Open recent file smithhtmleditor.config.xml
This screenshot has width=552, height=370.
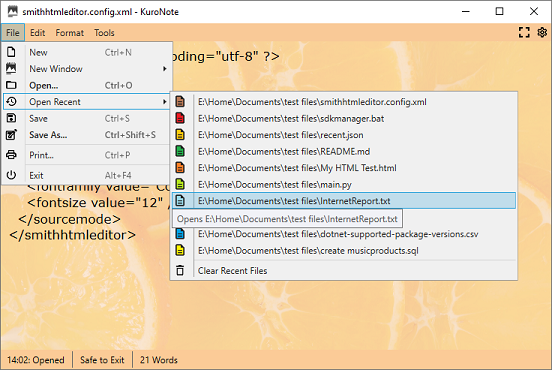coord(344,102)
